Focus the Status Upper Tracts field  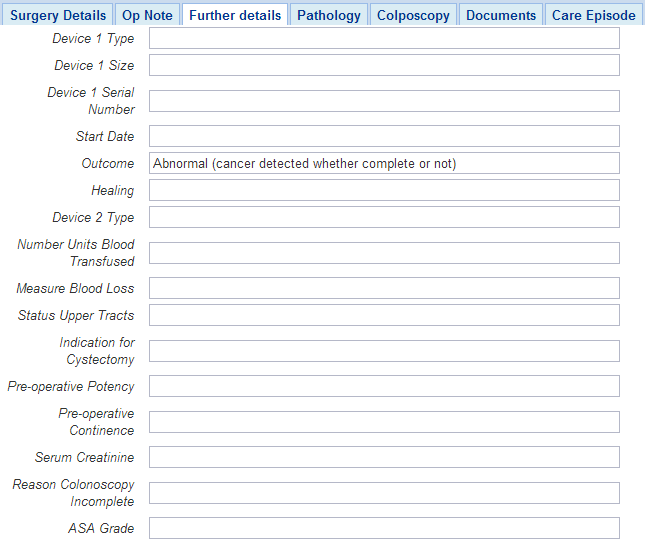click(x=384, y=315)
